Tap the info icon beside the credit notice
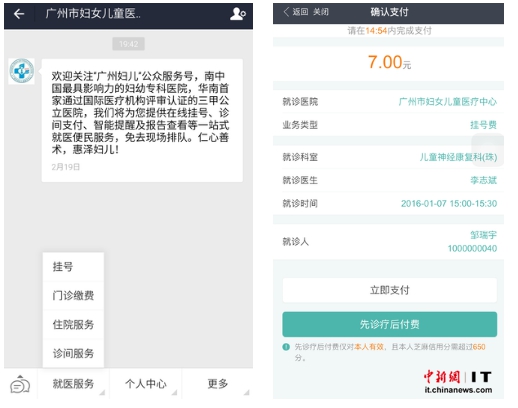The image size is (518, 408). pos(286,347)
